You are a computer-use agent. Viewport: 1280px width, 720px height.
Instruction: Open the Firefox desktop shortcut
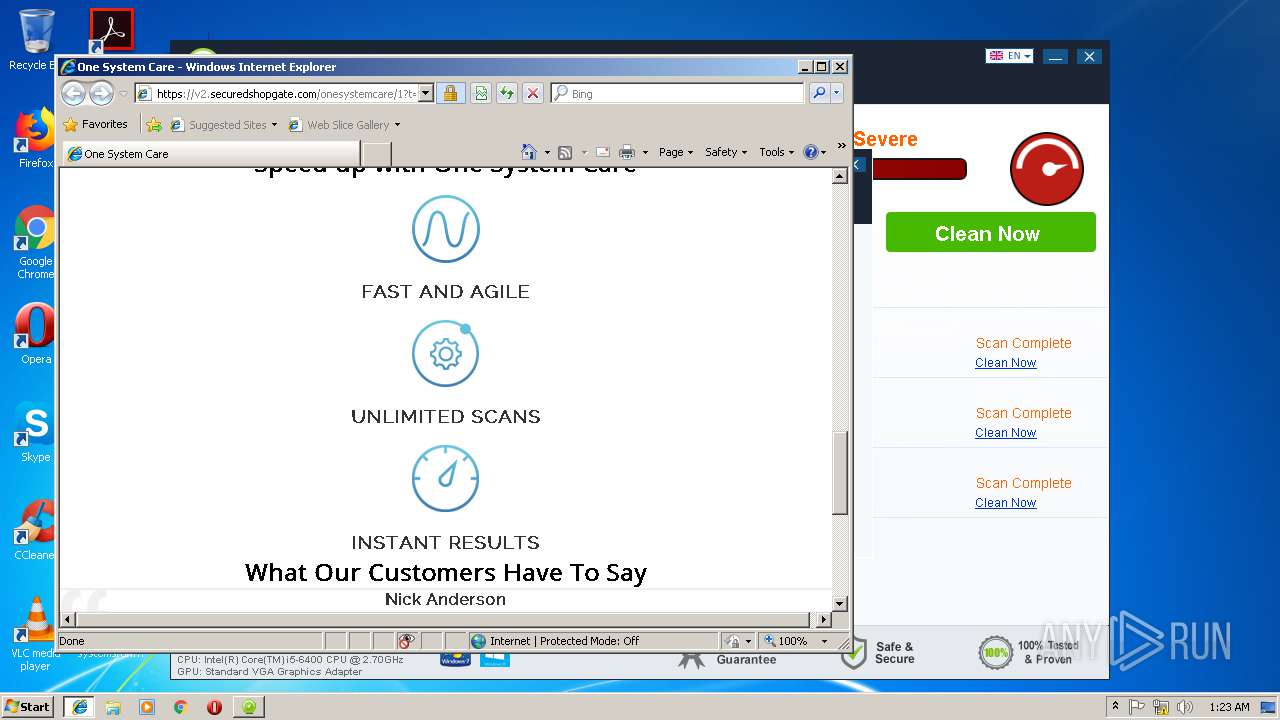coord(35,138)
